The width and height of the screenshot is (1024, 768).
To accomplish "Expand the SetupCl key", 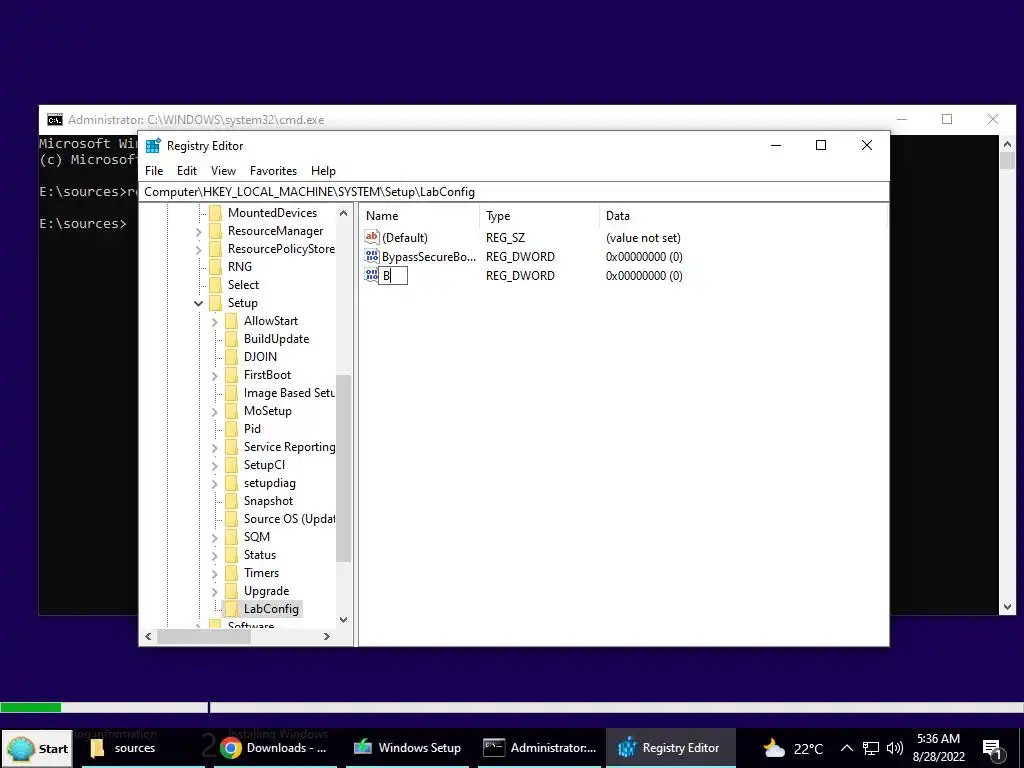I will point(215,466).
